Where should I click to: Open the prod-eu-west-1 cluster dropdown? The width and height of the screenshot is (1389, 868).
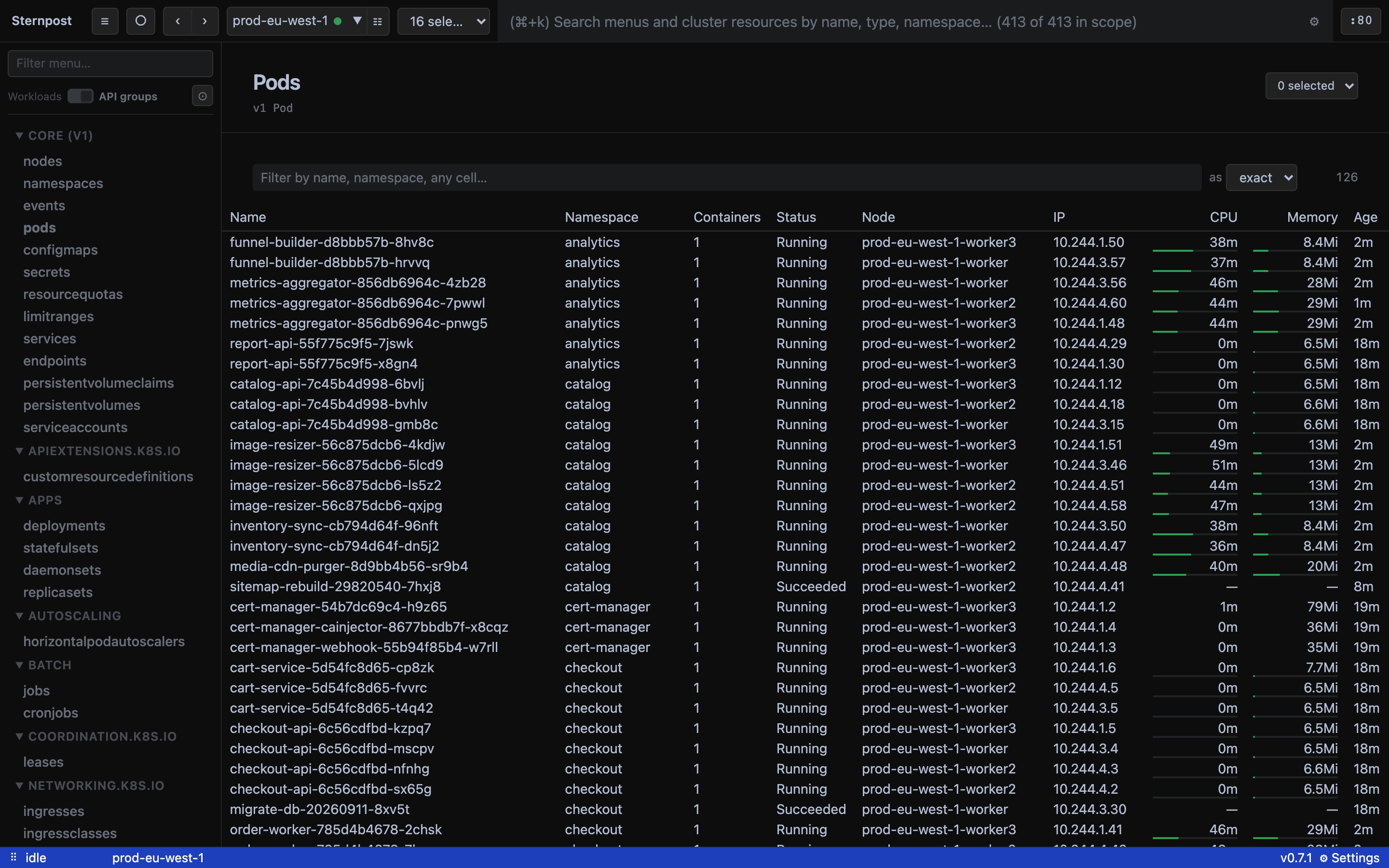[x=297, y=21]
